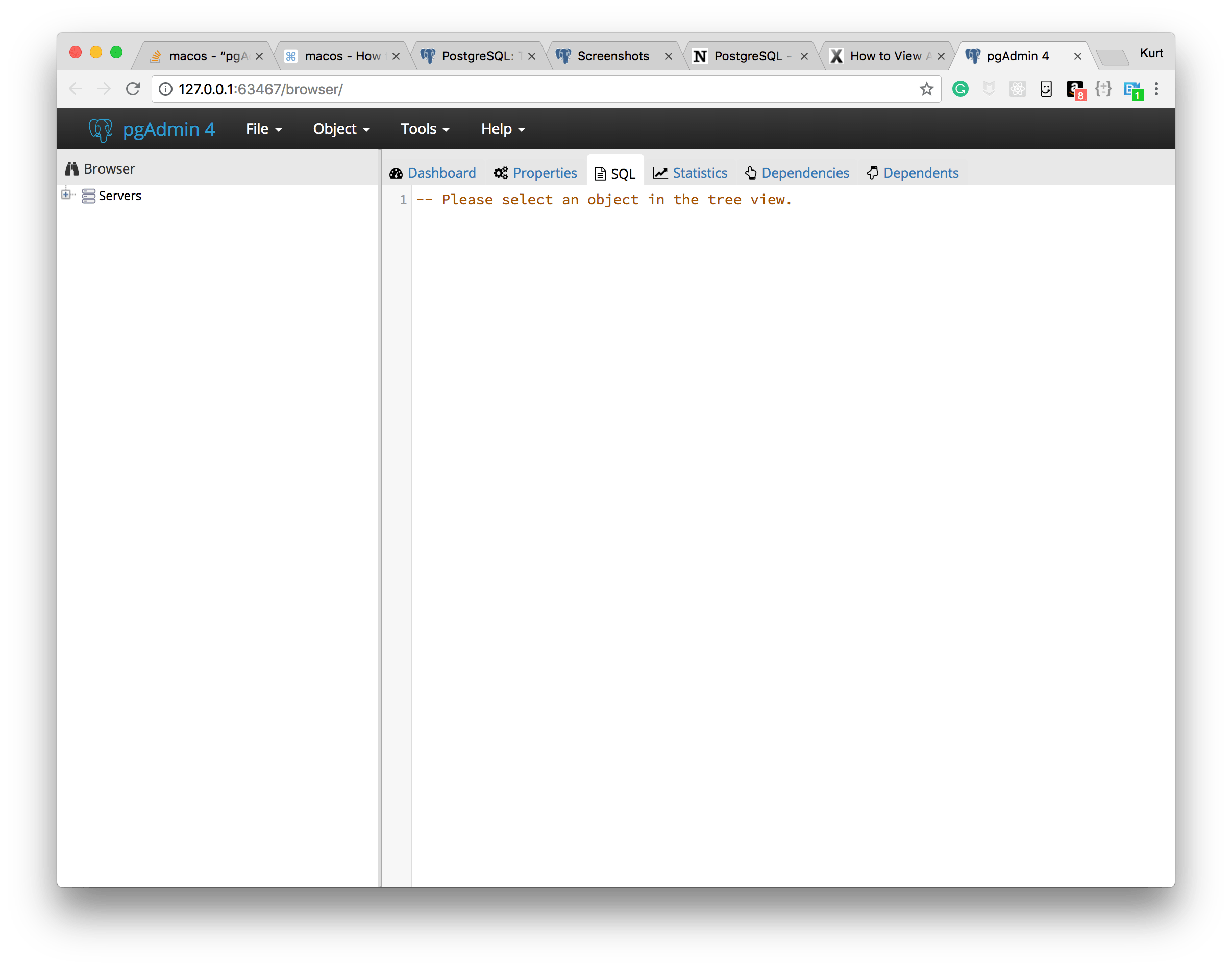
Task: Click the Statistics chart icon
Action: coord(660,173)
